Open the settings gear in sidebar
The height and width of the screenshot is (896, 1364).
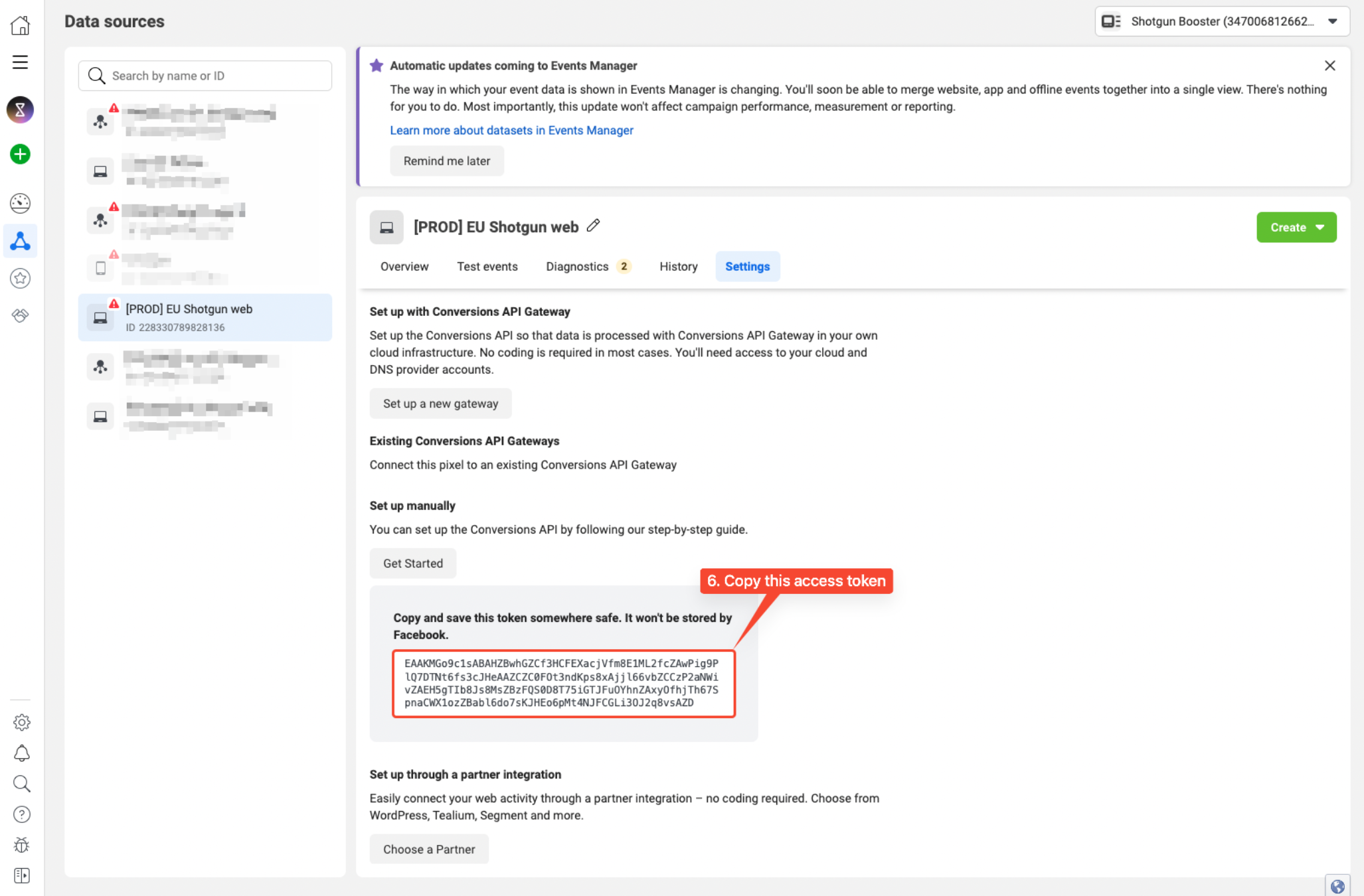point(22,722)
